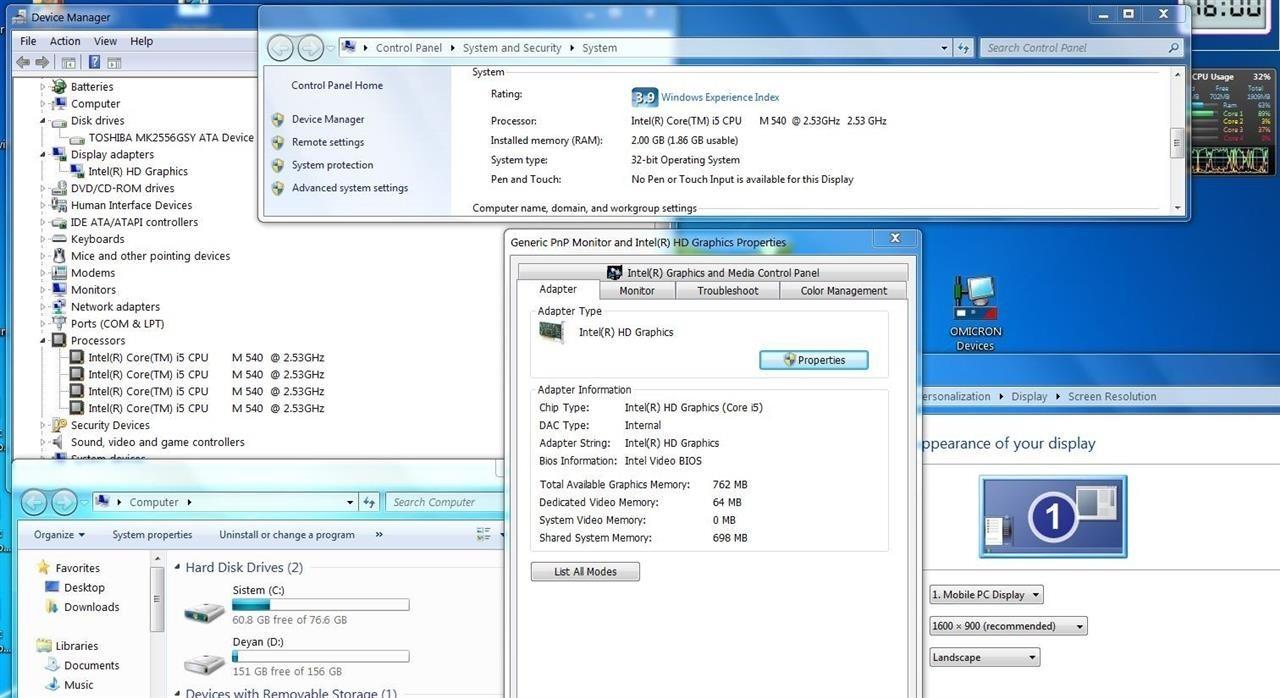Click System properties in Computer toolbar
Viewport: 1280px width, 698px height.
pyautogui.click(x=152, y=534)
